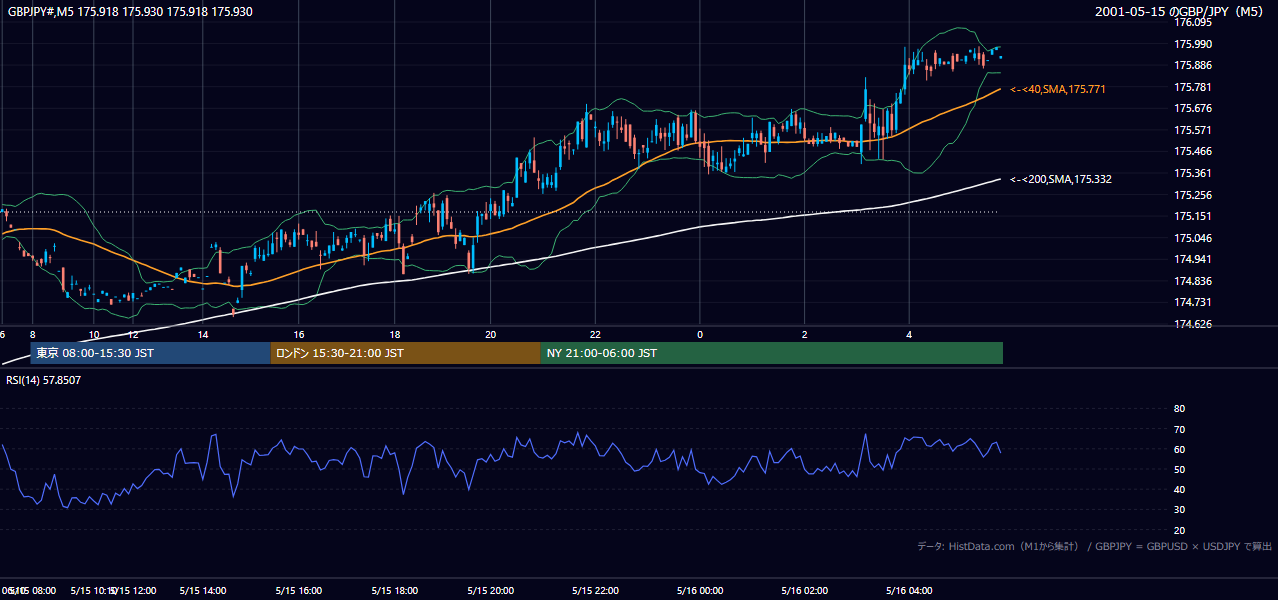Click price axis value 174.941
The width and height of the screenshot is (1278, 600).
click(x=1193, y=260)
